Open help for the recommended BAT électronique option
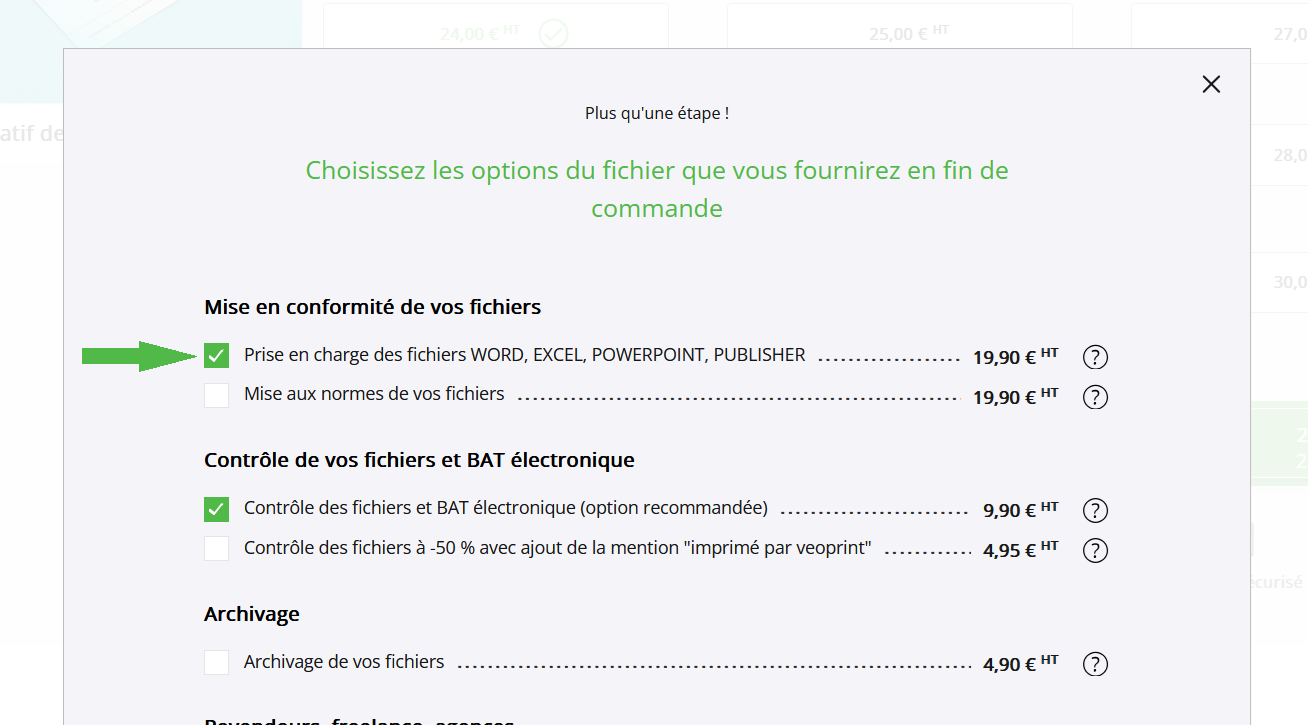Screen dimensions: 1308x725 (x=1096, y=511)
